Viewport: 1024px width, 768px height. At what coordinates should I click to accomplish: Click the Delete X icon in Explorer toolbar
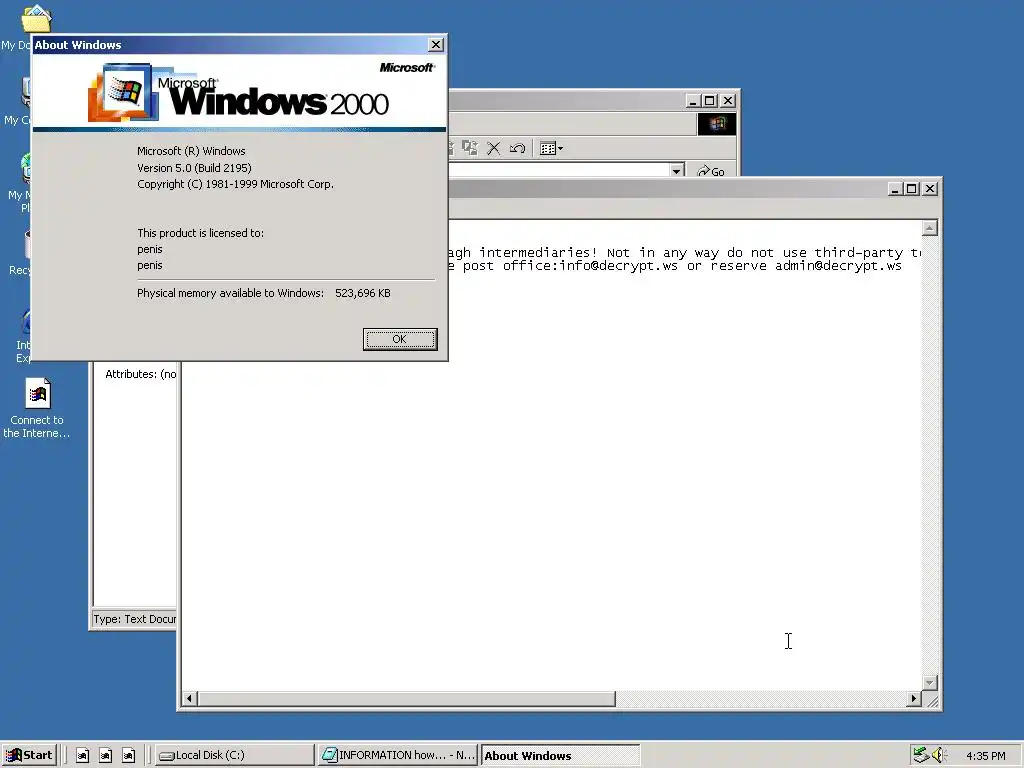494,148
